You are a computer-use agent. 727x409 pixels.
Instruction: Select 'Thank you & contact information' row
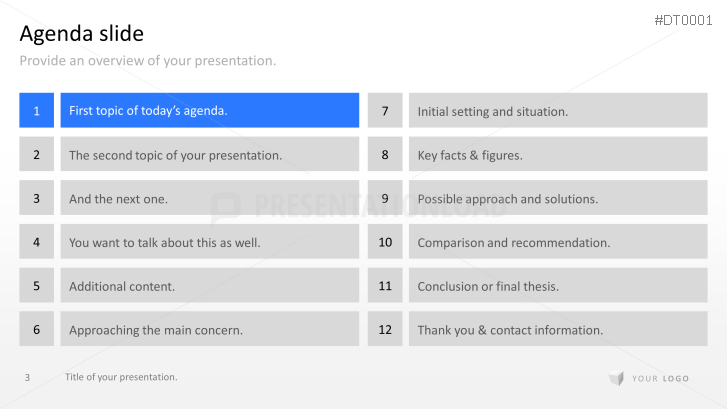(558, 329)
